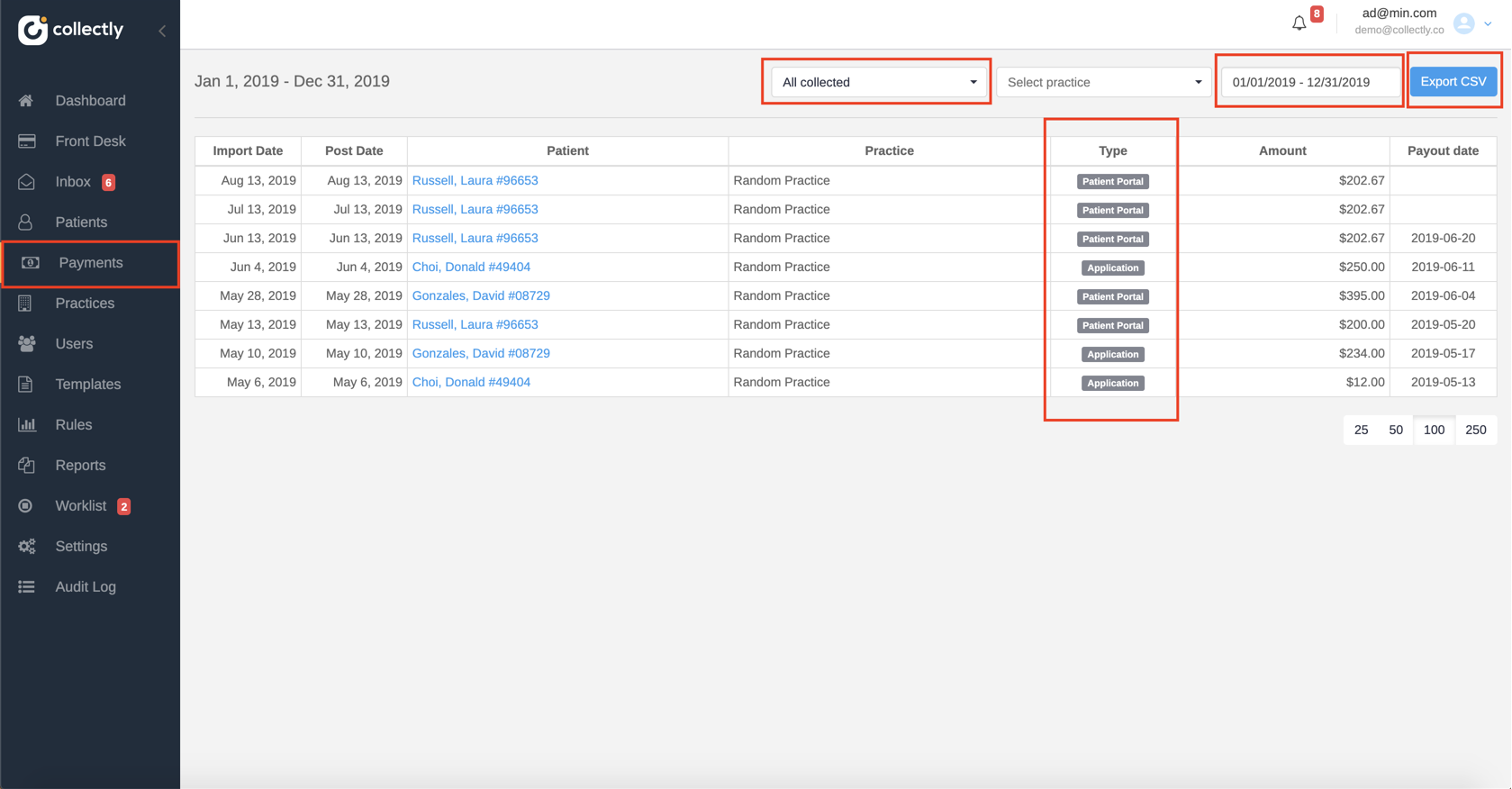
Task: Click the Inbox envelope icon
Action: point(26,182)
